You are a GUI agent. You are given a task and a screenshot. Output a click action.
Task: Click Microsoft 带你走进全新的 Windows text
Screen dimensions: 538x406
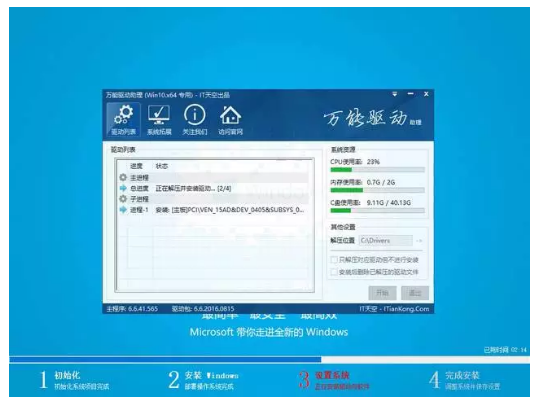269,332
